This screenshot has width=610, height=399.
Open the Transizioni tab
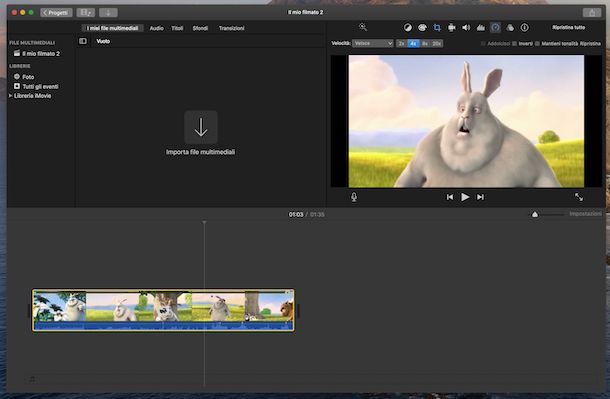[231, 28]
